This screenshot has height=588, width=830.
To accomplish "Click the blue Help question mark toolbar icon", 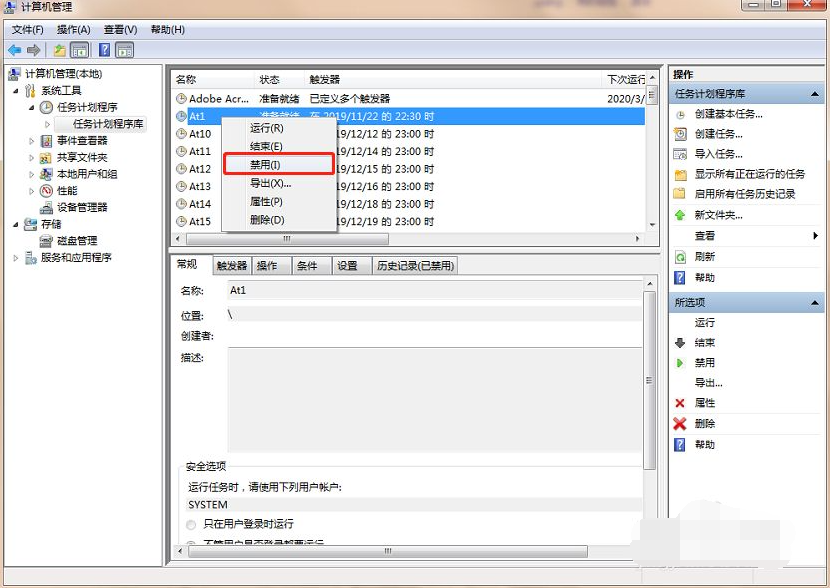I will (105, 48).
